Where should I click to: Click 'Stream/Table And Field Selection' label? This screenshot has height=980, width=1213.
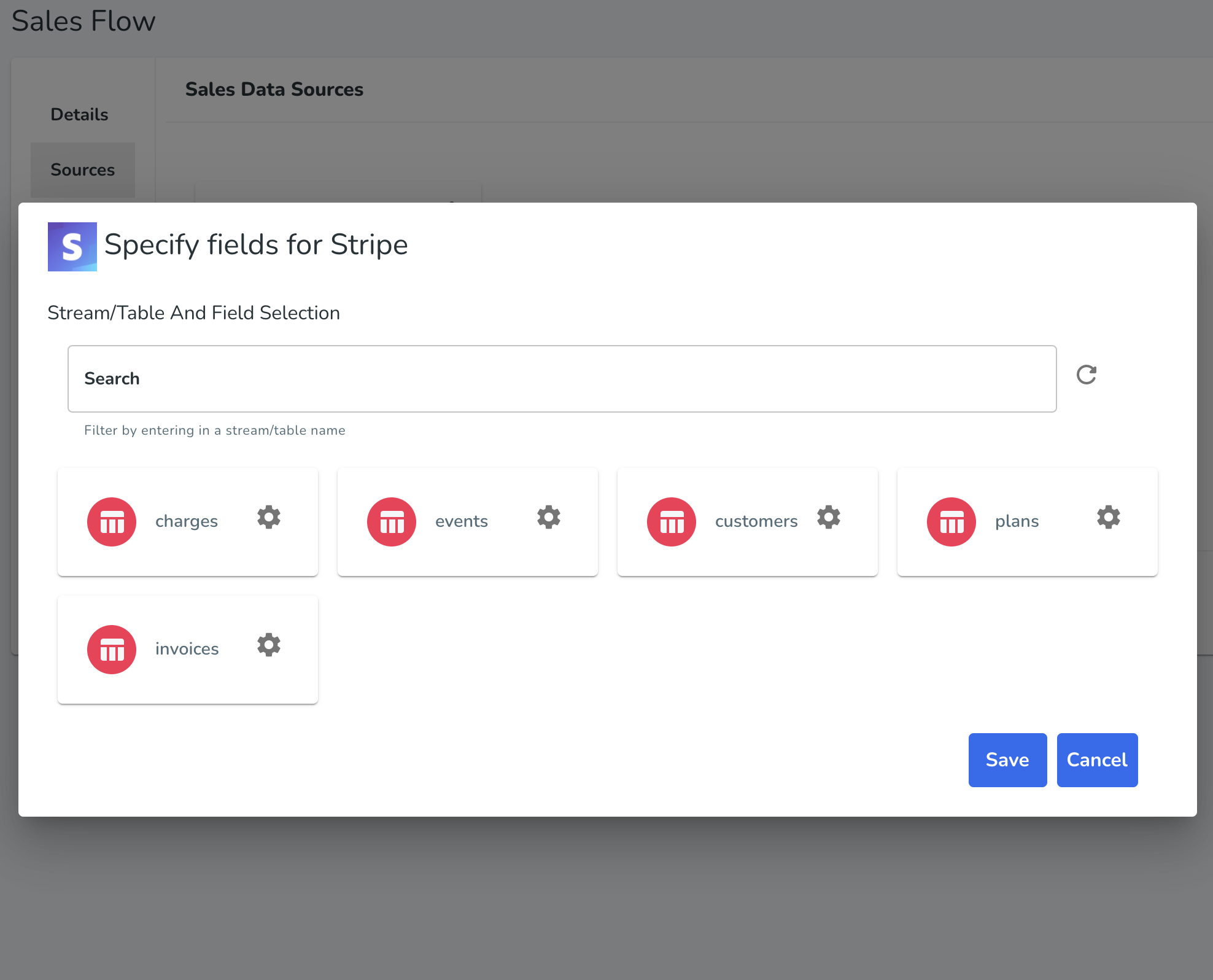tap(194, 313)
